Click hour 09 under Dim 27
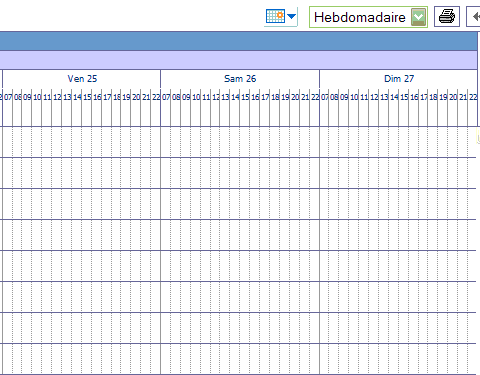Screen dimensions: 480x375 point(344,97)
